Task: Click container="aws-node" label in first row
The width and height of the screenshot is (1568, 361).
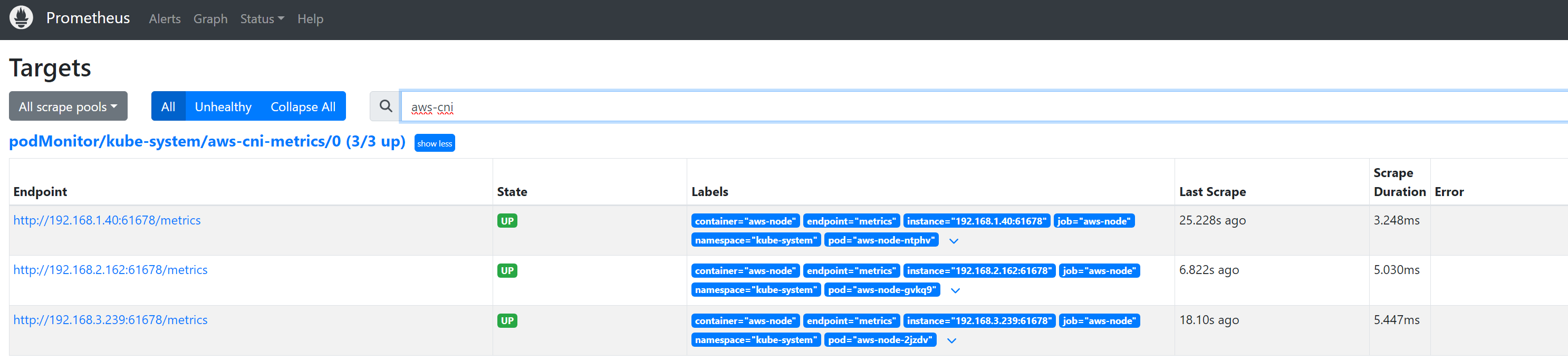Action: pyautogui.click(x=745, y=221)
